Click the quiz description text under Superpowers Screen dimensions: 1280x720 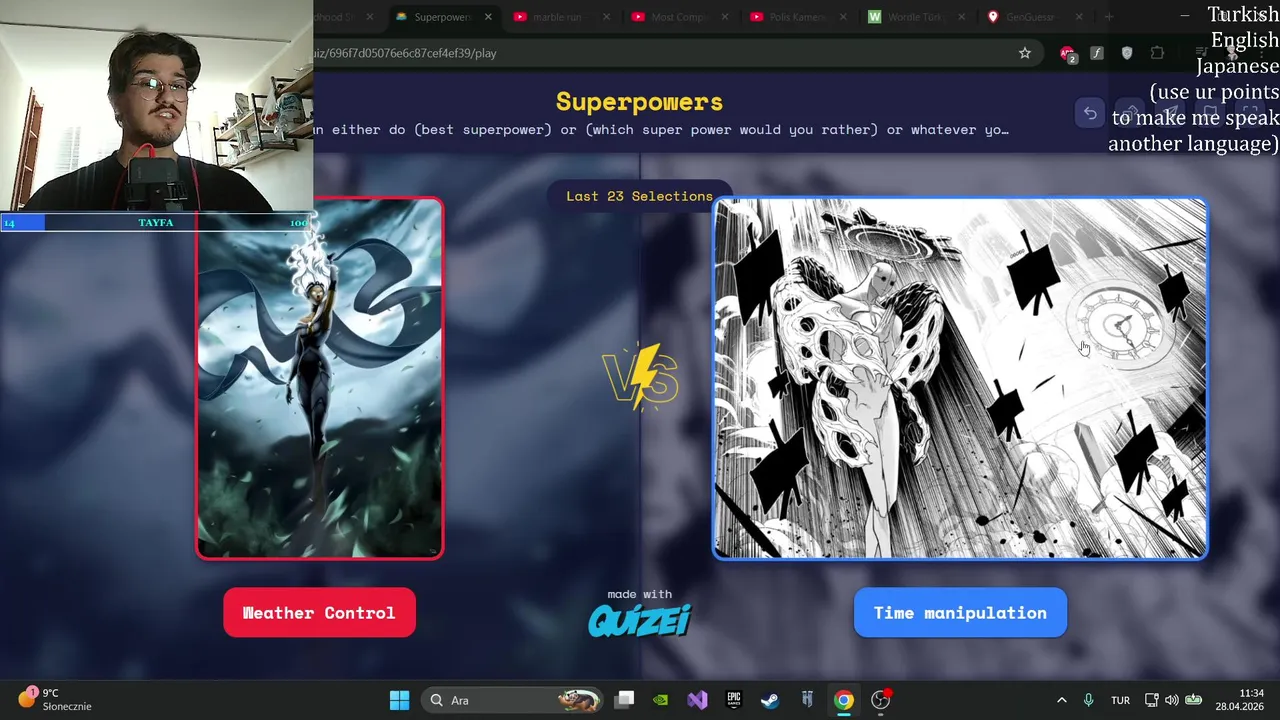click(660, 130)
